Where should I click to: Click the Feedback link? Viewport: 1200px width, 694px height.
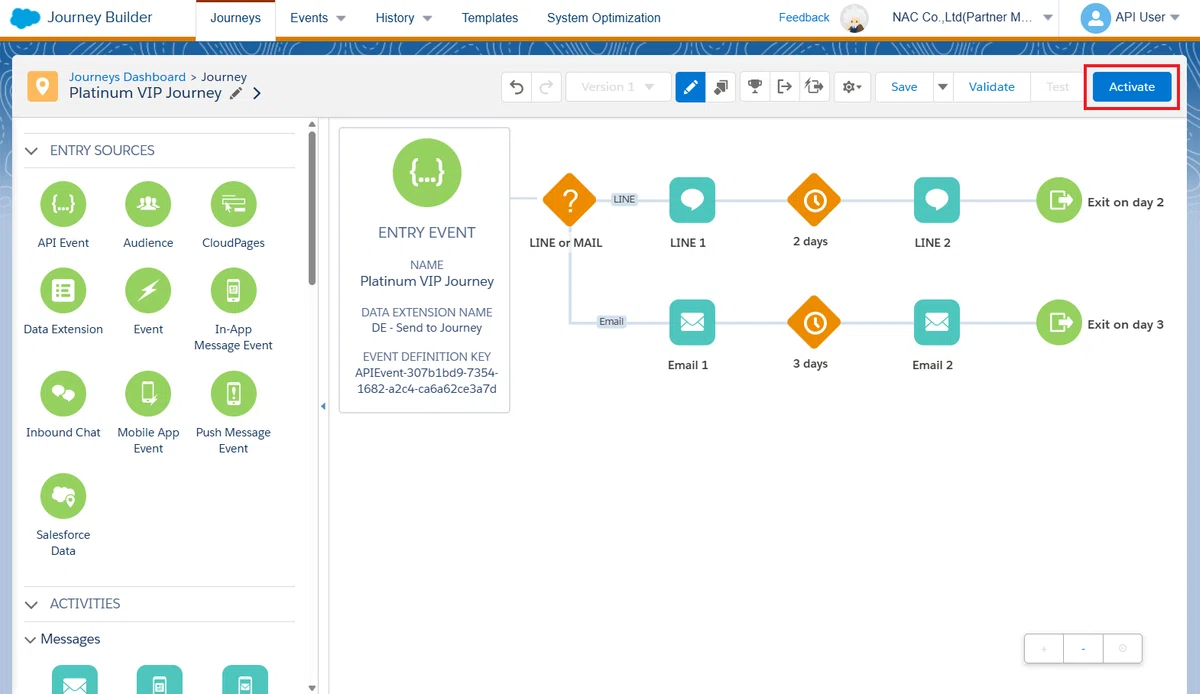(804, 18)
